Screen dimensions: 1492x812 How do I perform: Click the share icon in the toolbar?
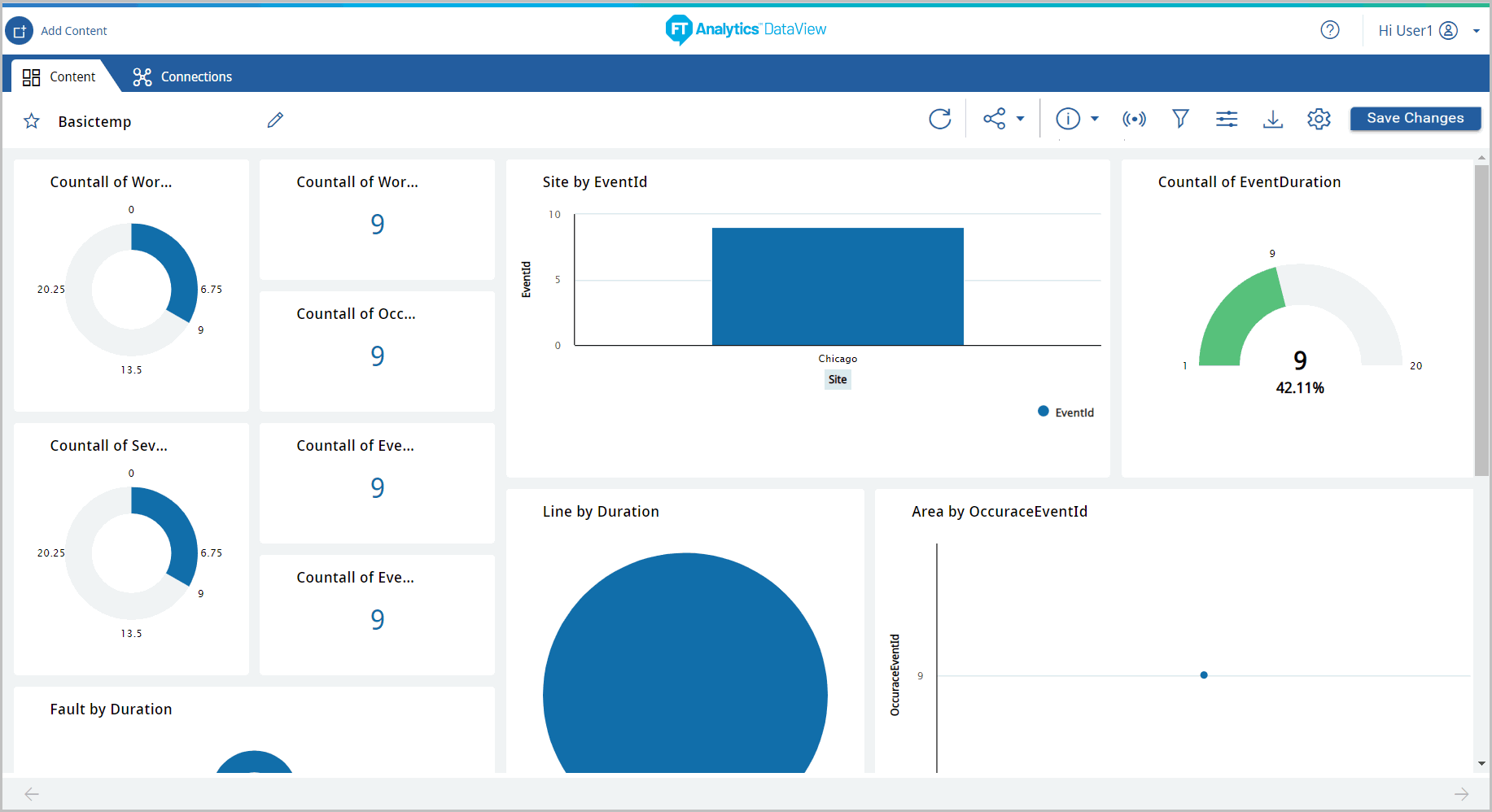994,119
